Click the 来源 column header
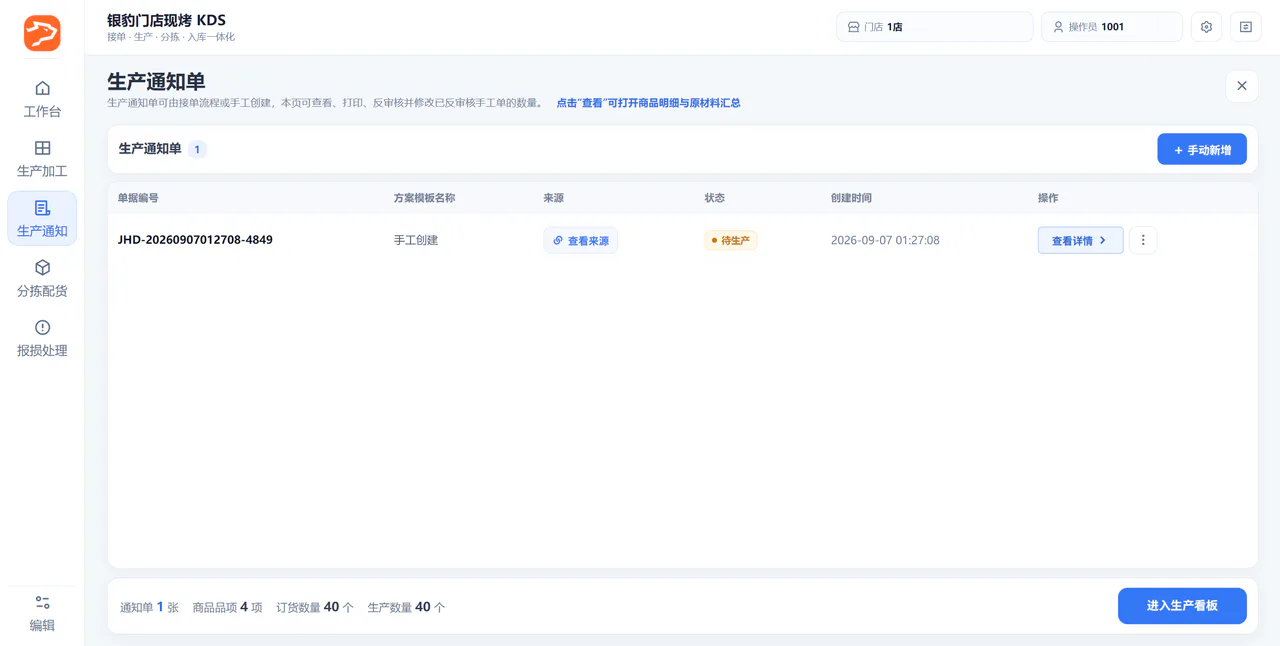1280x646 pixels. pos(554,198)
